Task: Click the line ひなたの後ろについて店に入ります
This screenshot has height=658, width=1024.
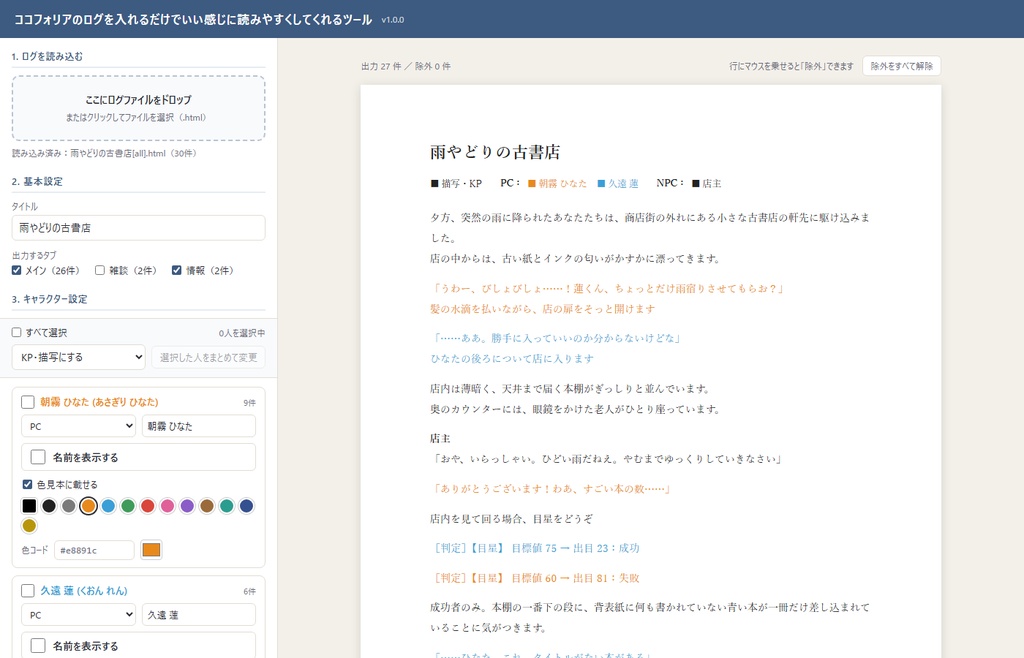Action: pyautogui.click(x=512, y=358)
